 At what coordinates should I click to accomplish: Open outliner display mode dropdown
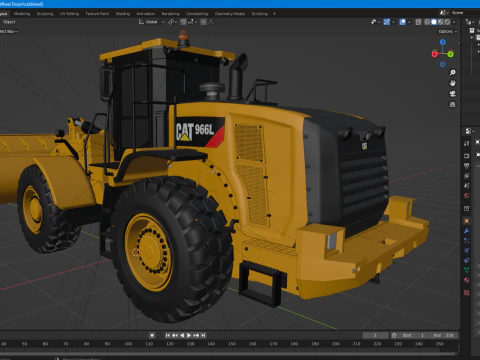point(469,22)
